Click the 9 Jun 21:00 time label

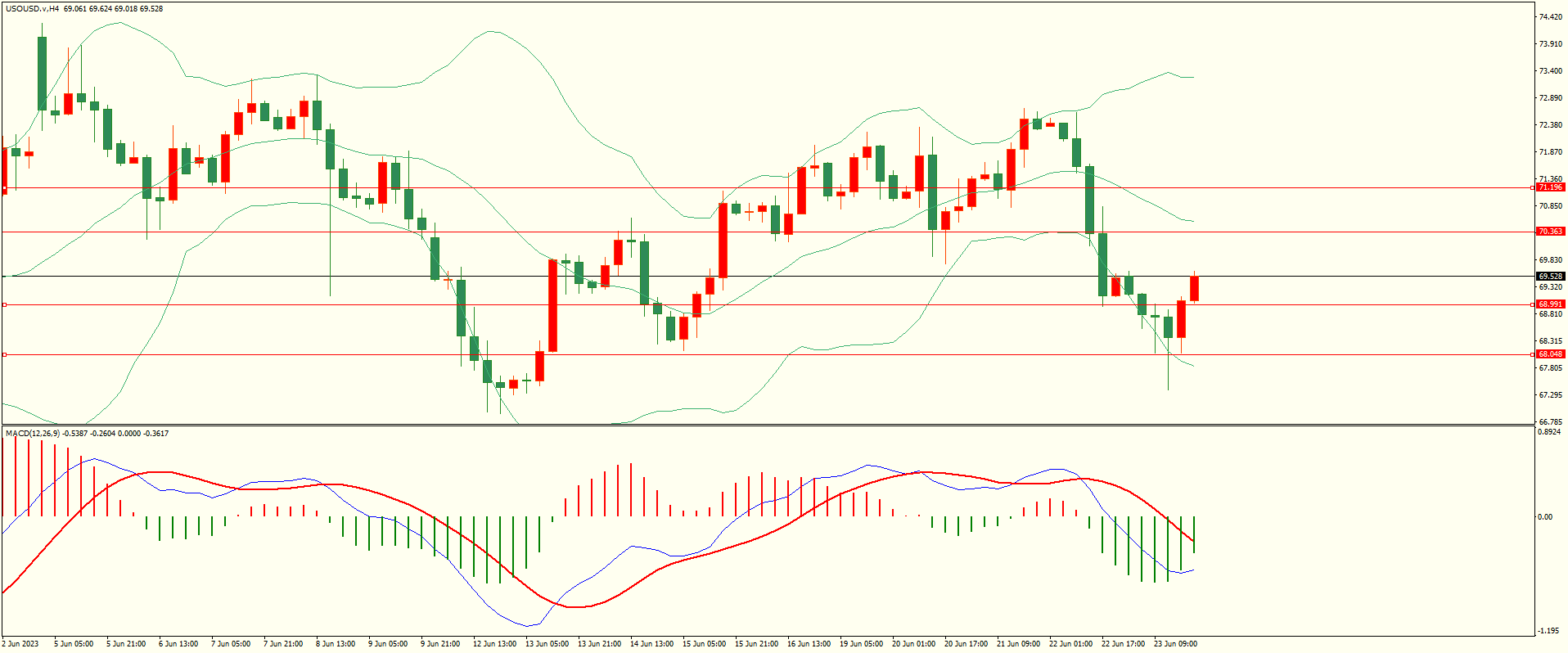click(440, 644)
